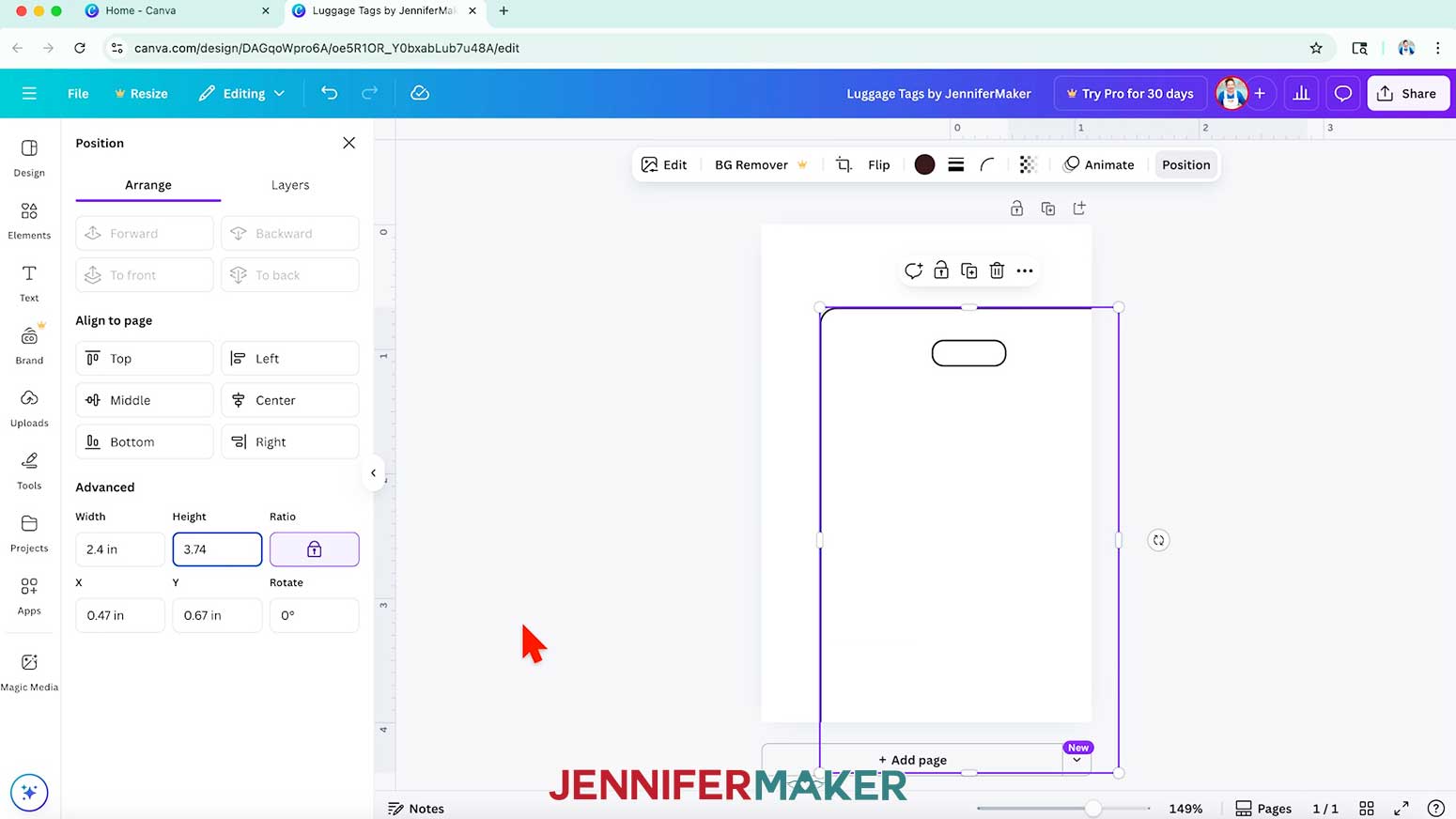This screenshot has width=1456, height=819.
Task: Open the analytics chart icon
Action: click(x=1301, y=93)
